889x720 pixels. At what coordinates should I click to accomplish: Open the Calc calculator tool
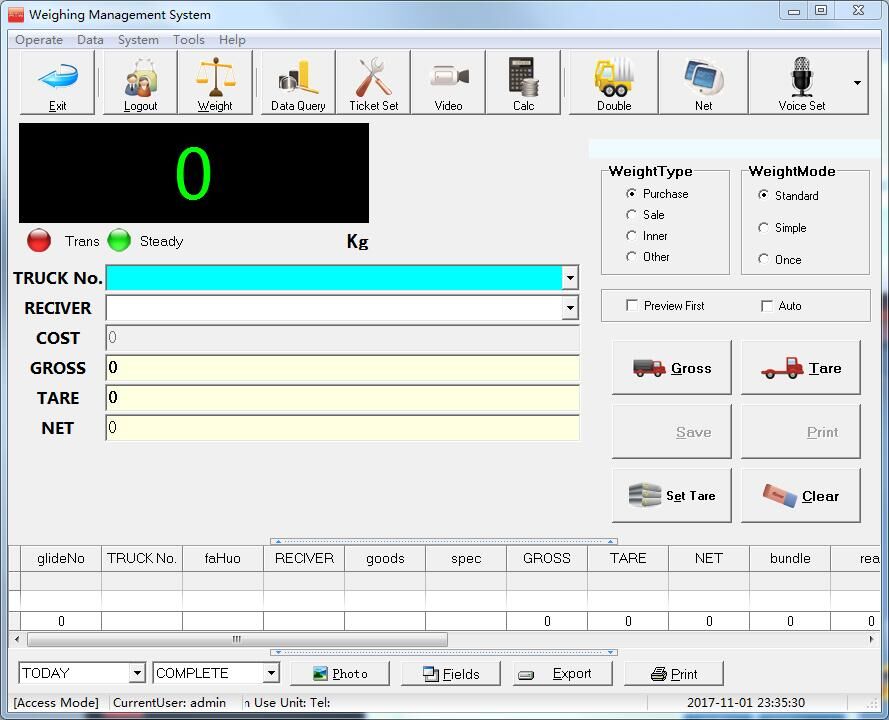pyautogui.click(x=523, y=82)
